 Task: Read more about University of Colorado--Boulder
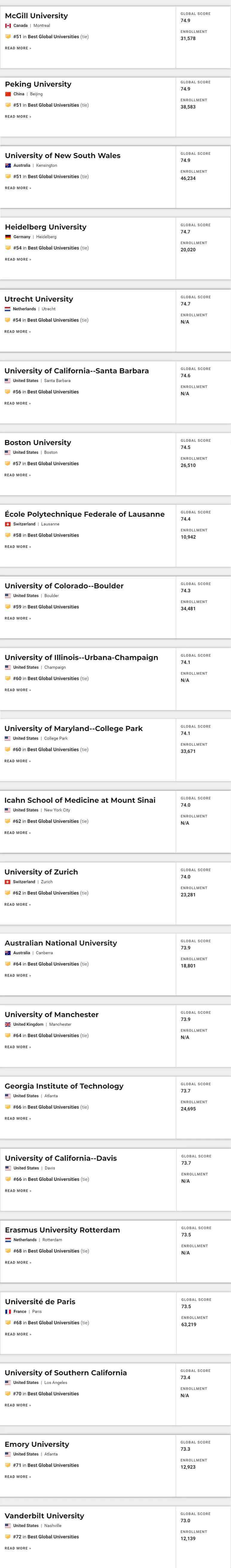tap(18, 618)
